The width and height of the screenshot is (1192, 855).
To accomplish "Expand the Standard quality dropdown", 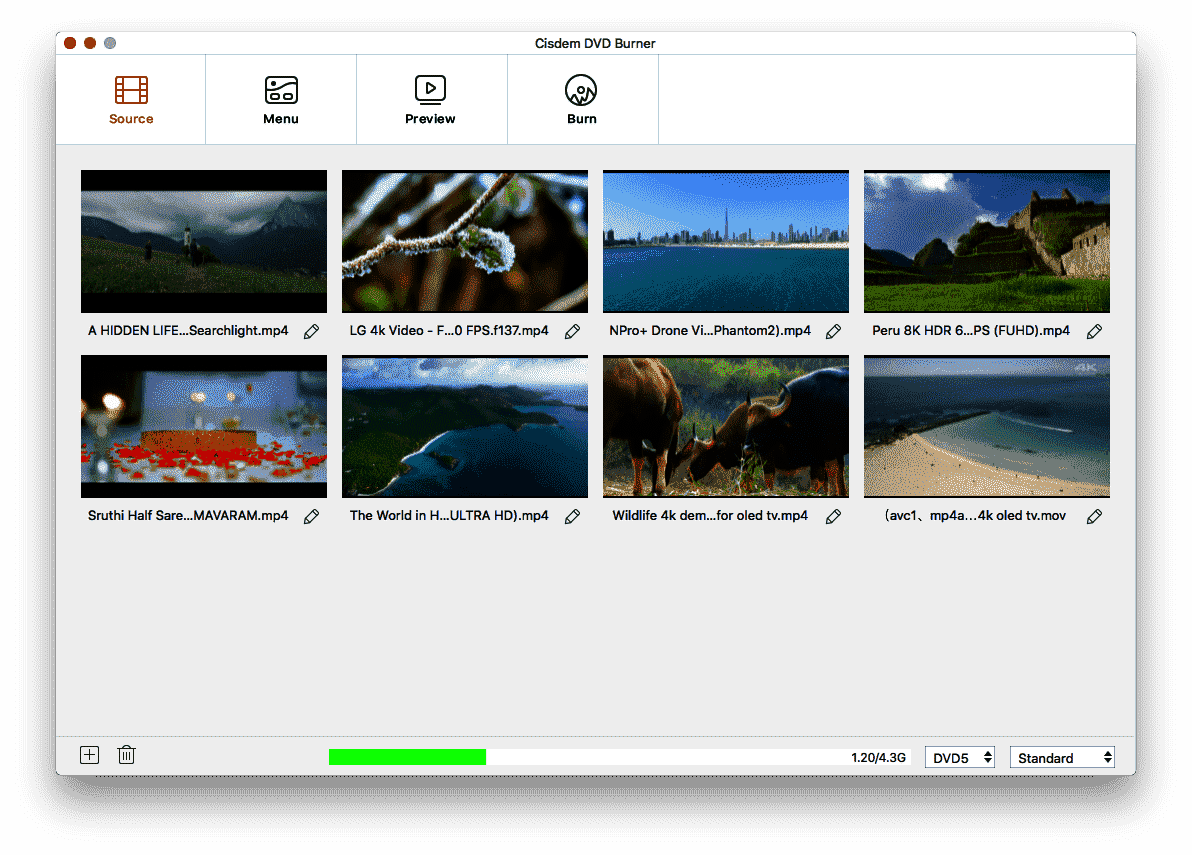I will tap(1063, 758).
